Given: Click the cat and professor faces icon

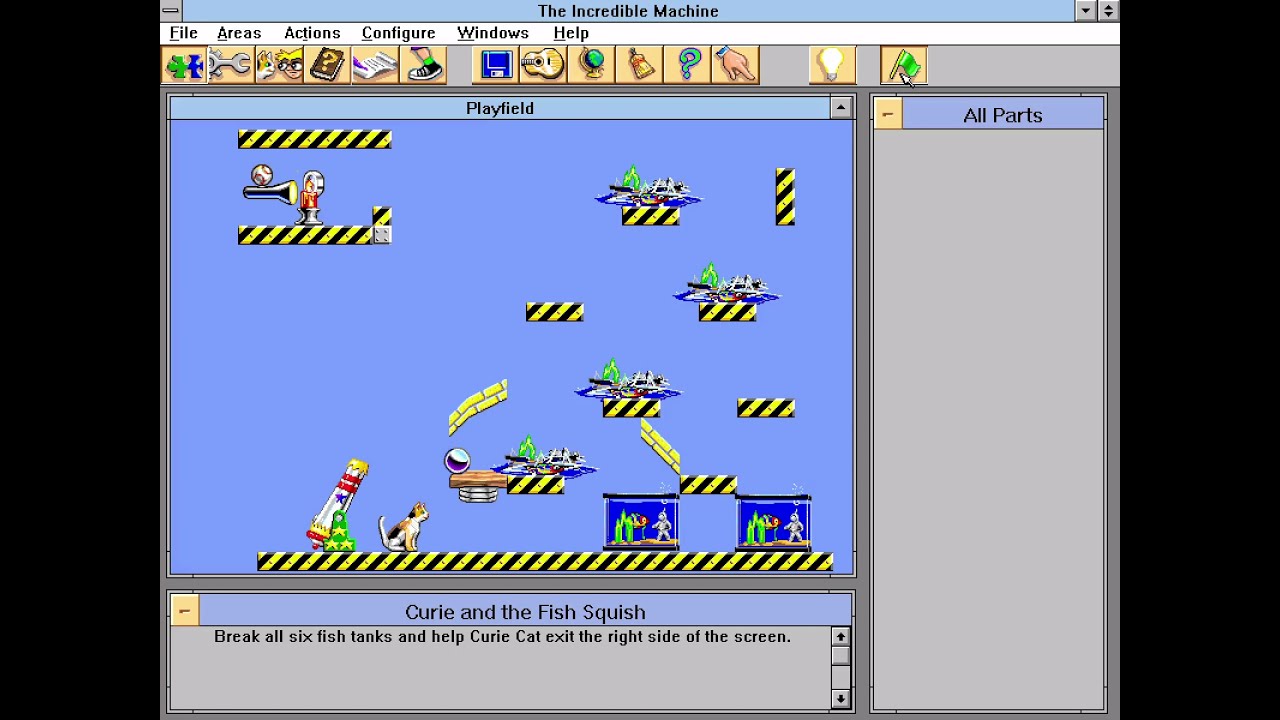Looking at the screenshot, I should pos(279,65).
